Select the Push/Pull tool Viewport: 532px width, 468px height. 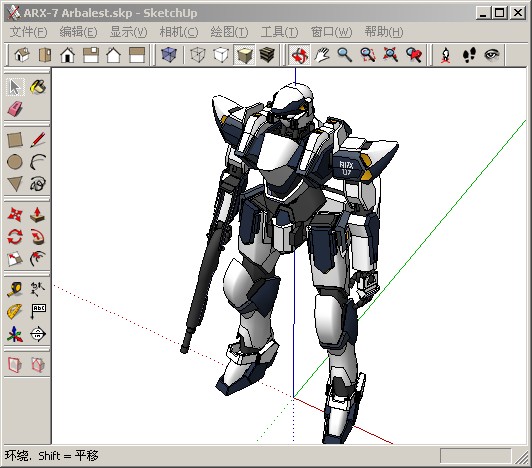click(38, 214)
